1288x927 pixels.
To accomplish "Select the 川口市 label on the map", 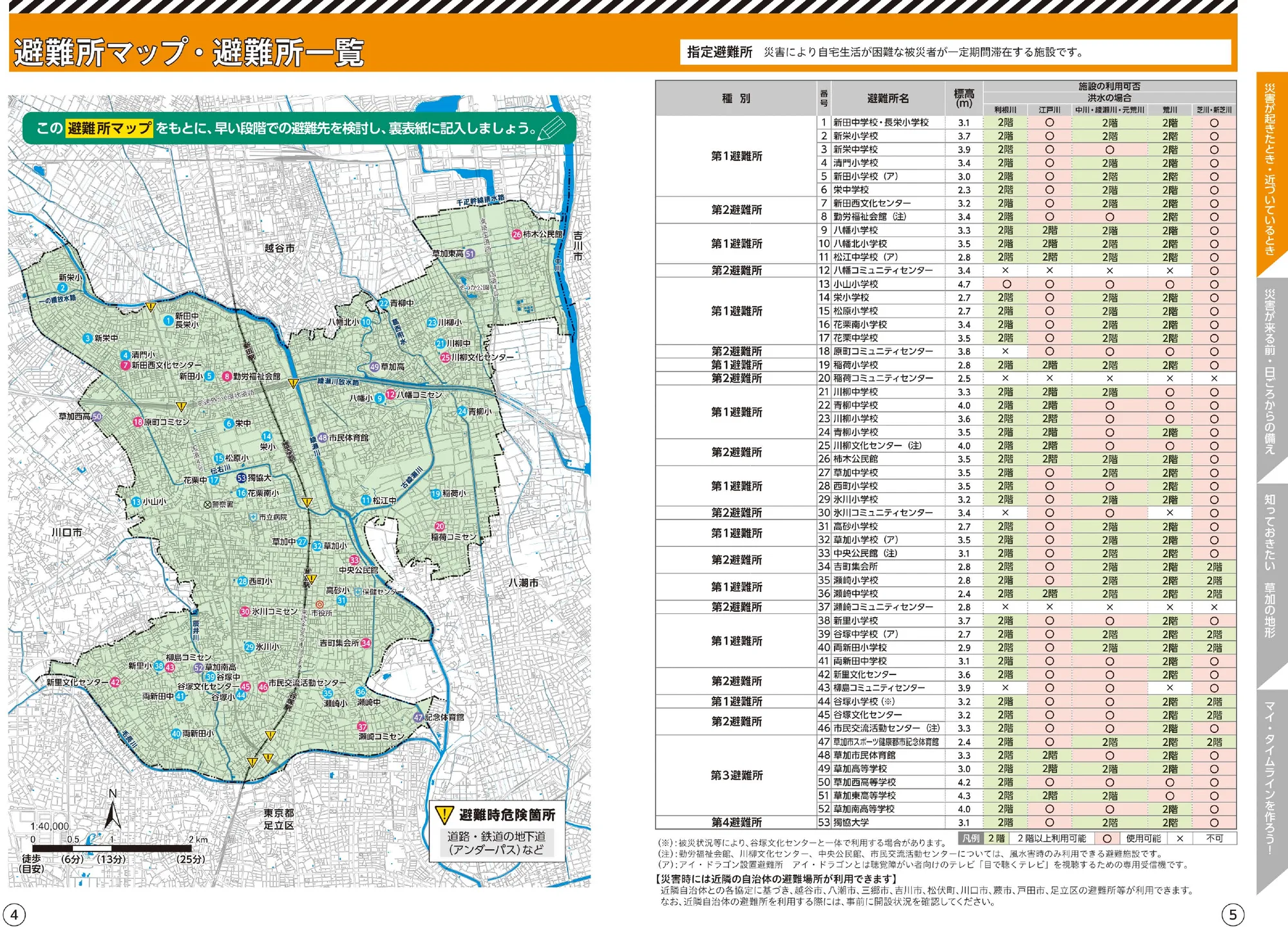I will 67,533.
